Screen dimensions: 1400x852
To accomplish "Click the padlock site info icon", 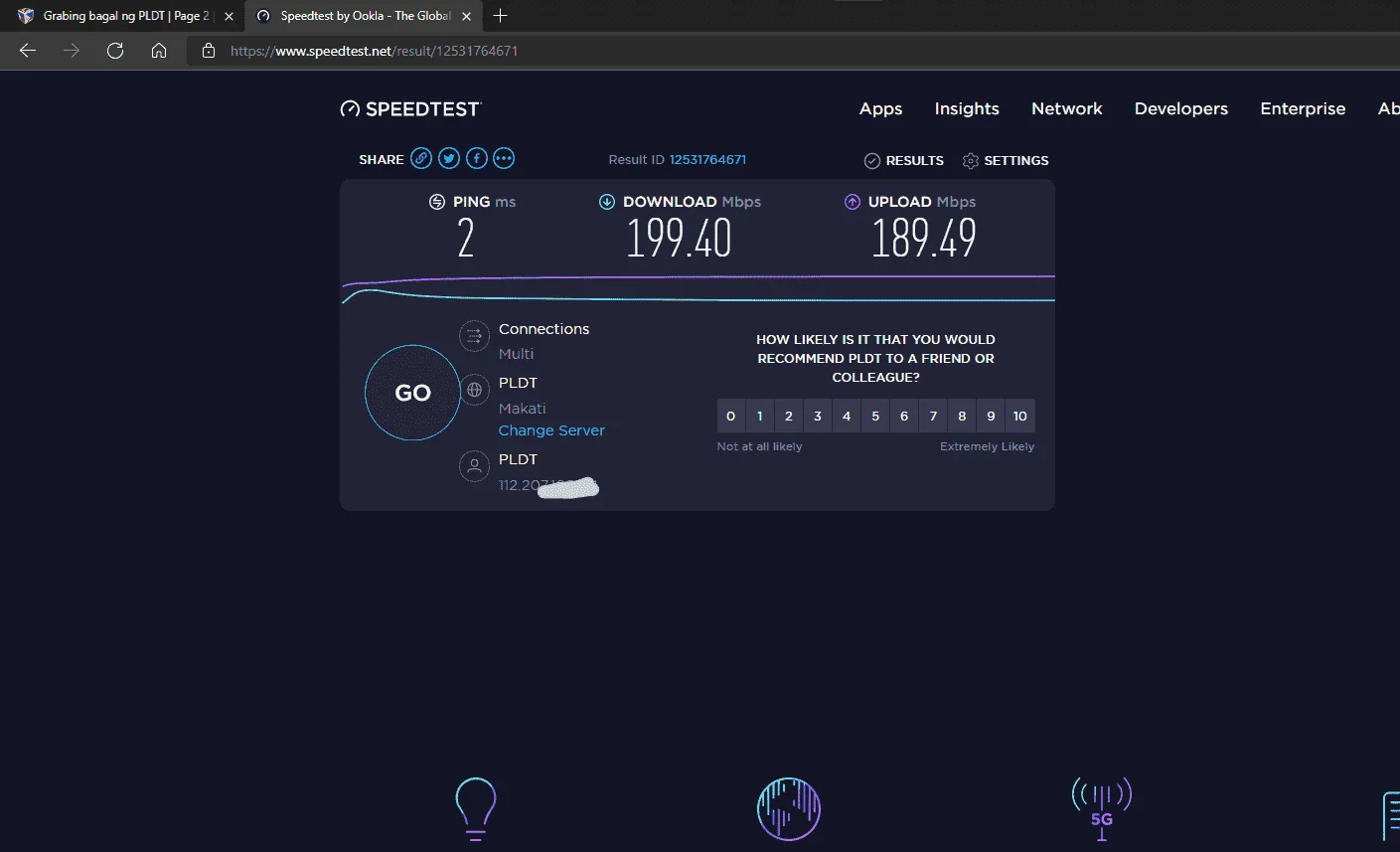I will tap(209, 51).
